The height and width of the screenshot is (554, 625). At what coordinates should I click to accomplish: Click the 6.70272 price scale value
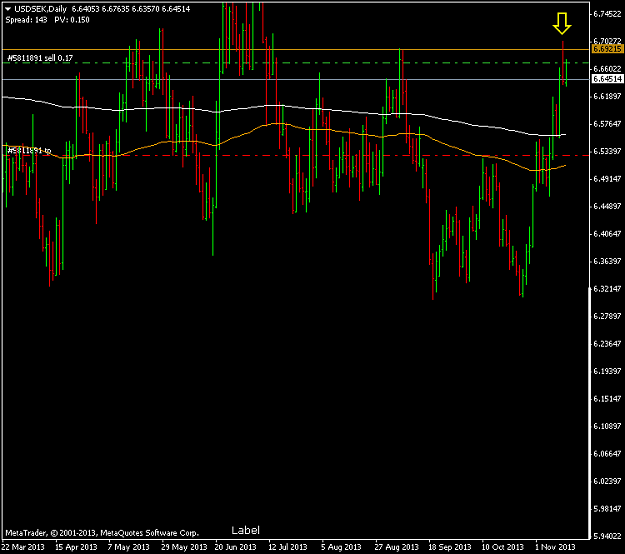(607, 41)
